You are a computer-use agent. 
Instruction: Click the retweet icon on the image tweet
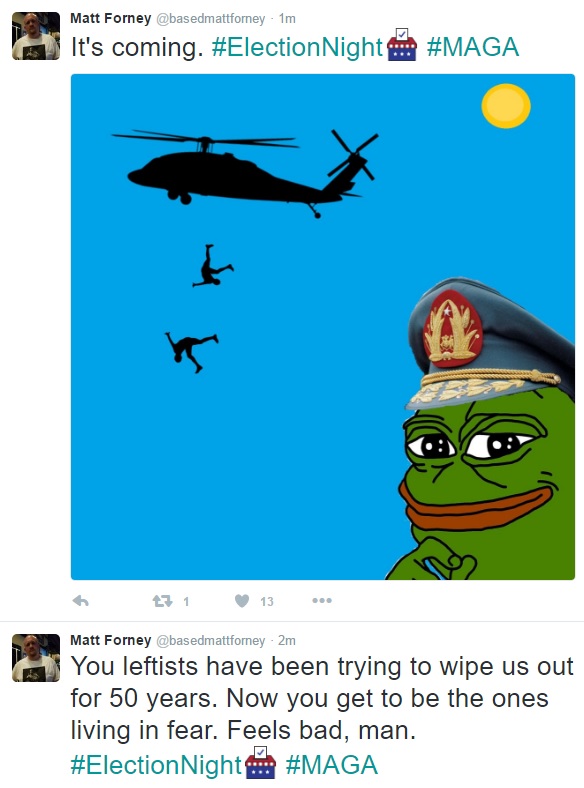pos(162,601)
